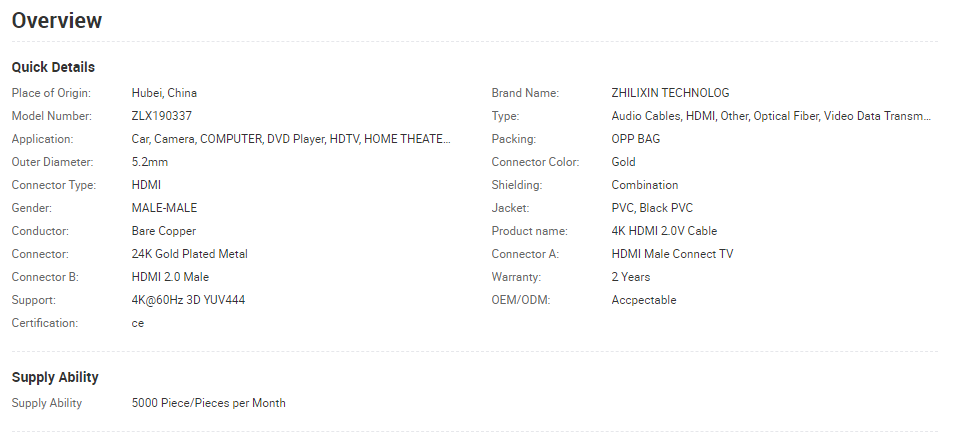The width and height of the screenshot is (953, 440).
Task: Click the Brand Name value ZHILIXIN TECHNOLOG
Action: pos(670,93)
